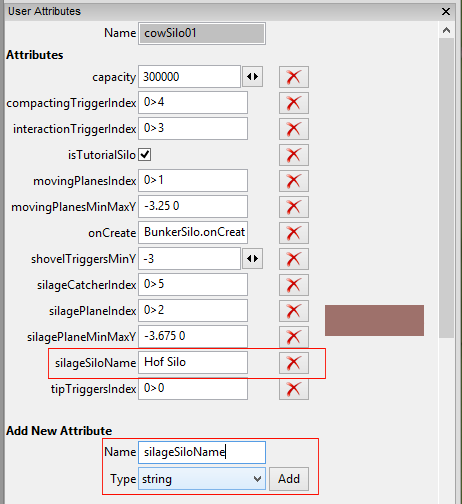Click the Add button for new attribute
The width and height of the screenshot is (462, 504).
tap(289, 479)
